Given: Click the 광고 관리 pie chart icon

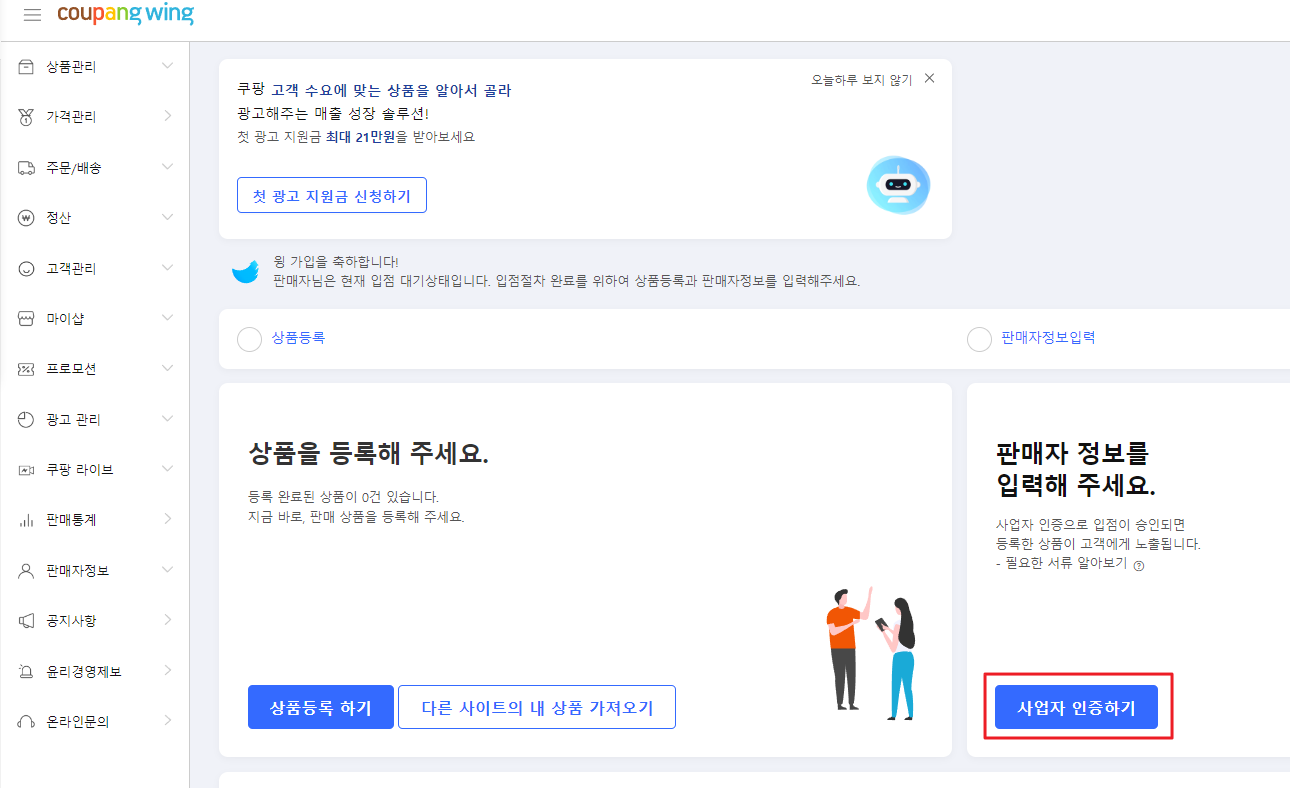Looking at the screenshot, I should (27, 419).
